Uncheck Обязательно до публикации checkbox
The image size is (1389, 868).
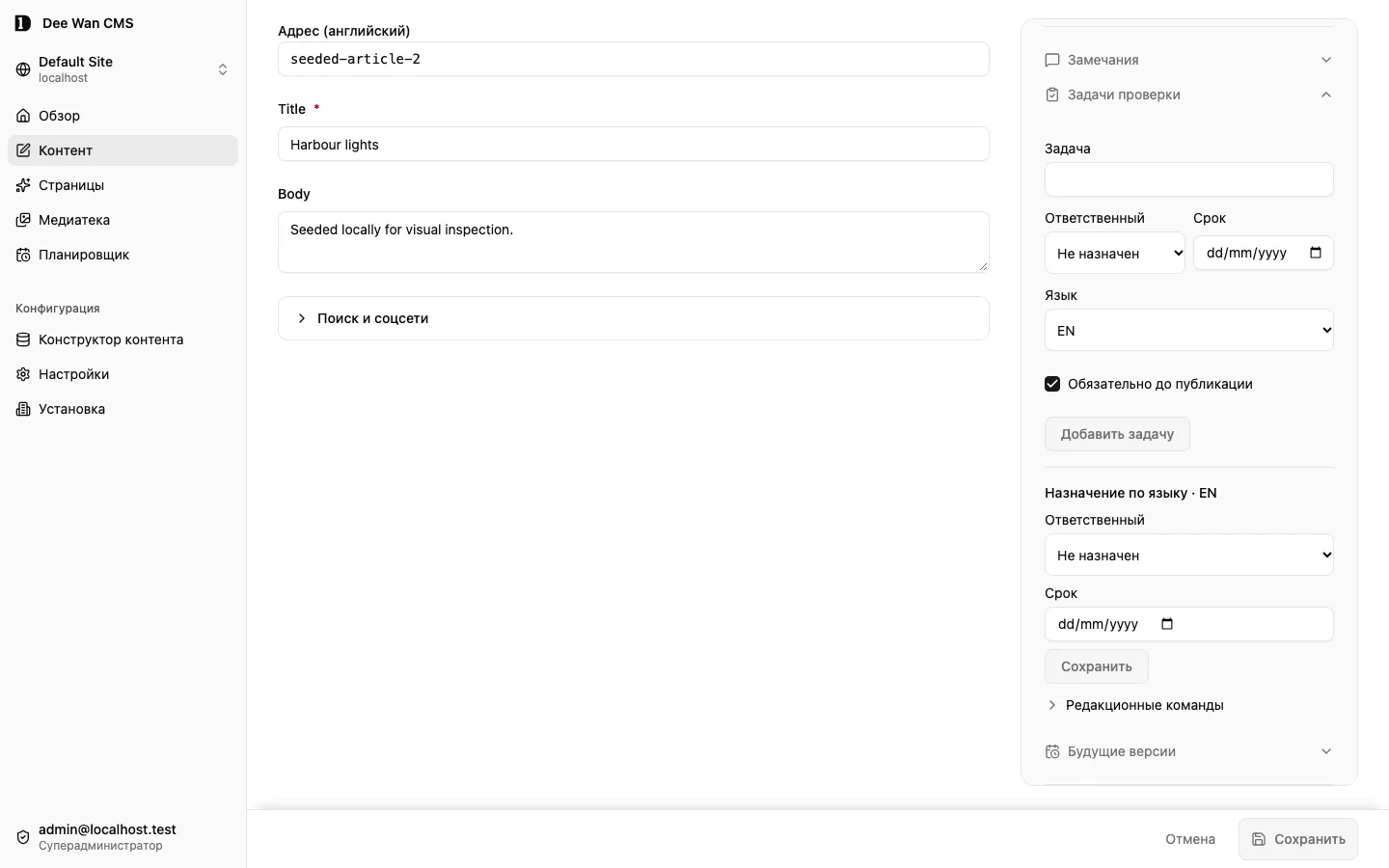click(1052, 384)
